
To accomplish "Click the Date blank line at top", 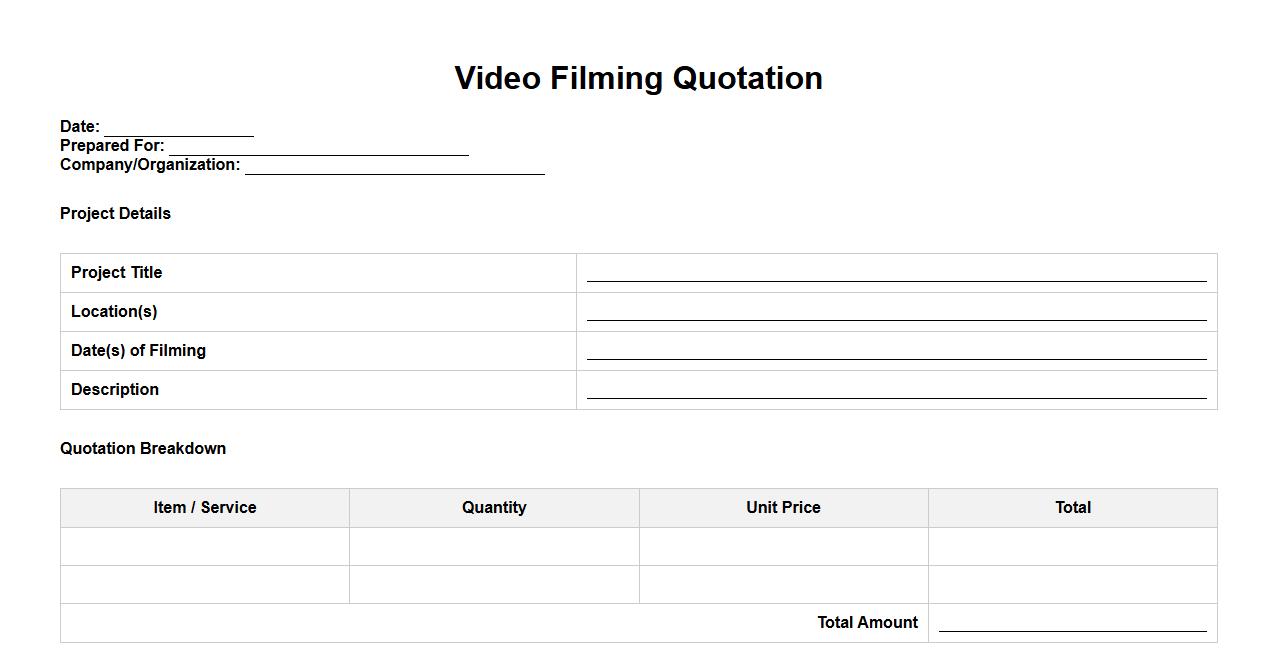I will coord(178,128).
